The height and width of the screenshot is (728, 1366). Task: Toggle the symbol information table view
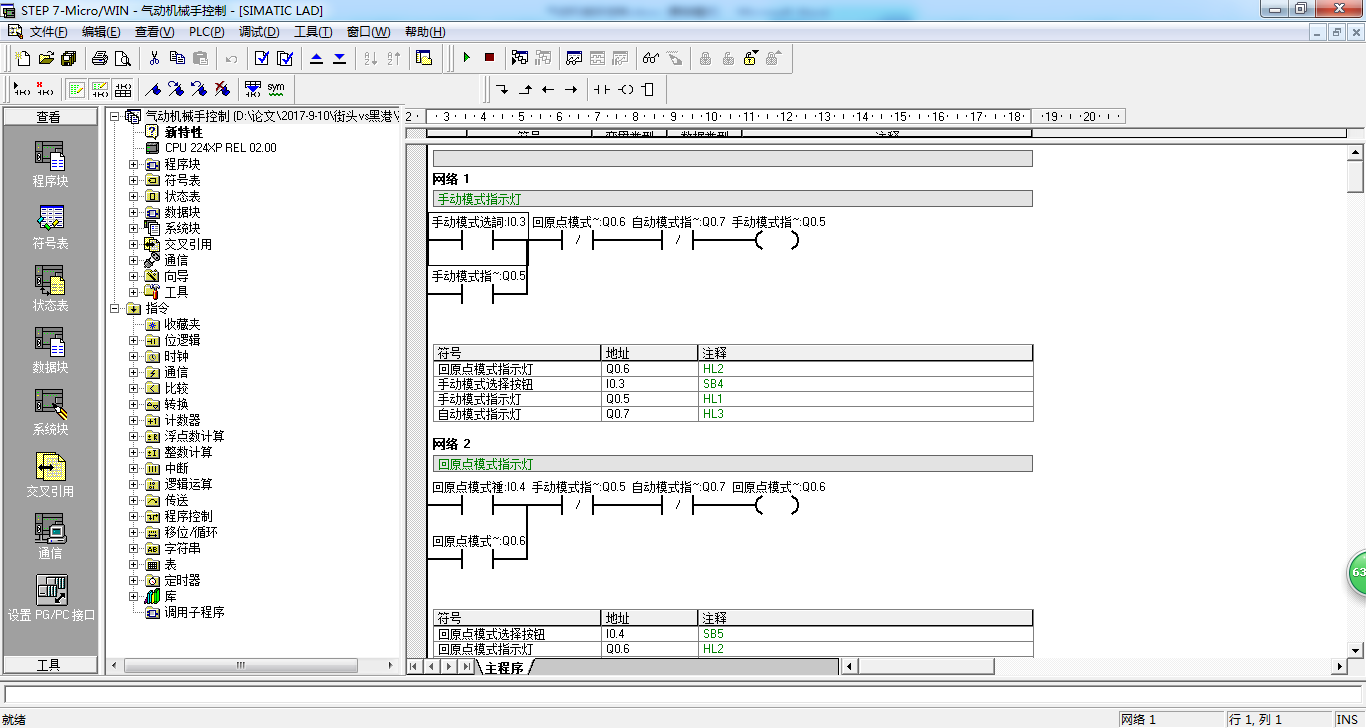pyautogui.click(x=123, y=89)
